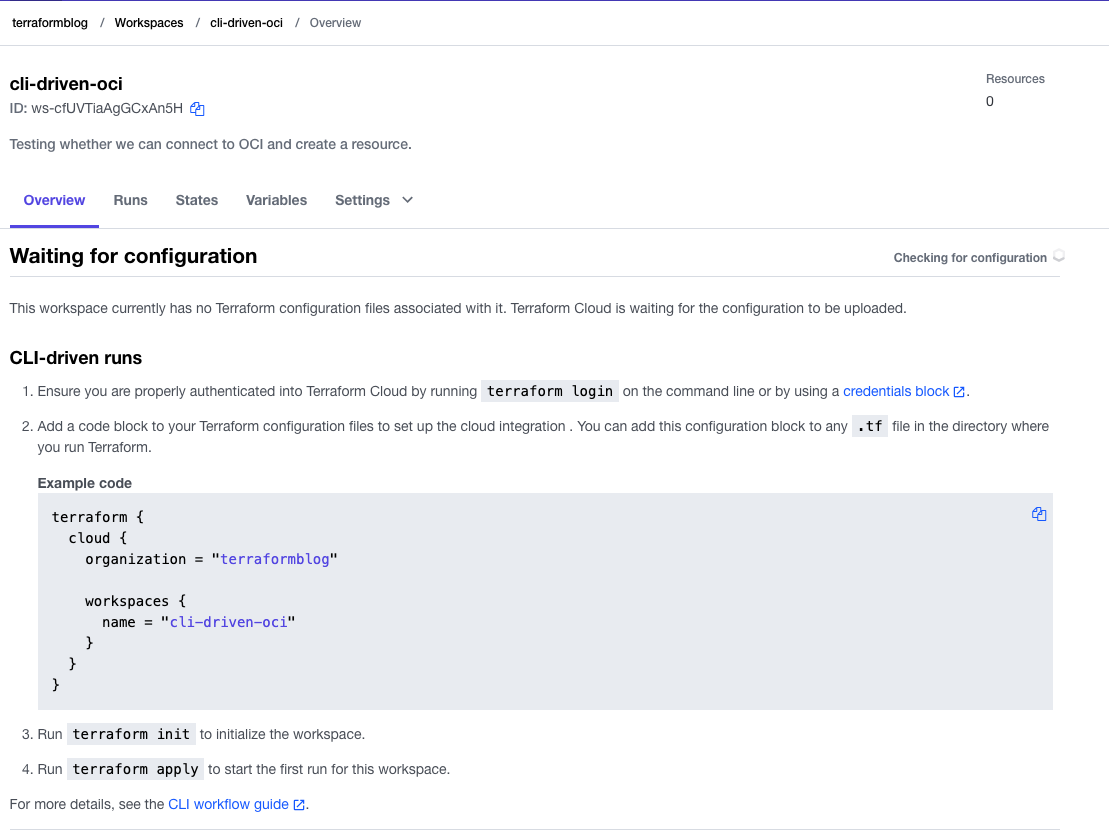
Task: Click the CLI workflow guide external icon
Action: click(299, 805)
